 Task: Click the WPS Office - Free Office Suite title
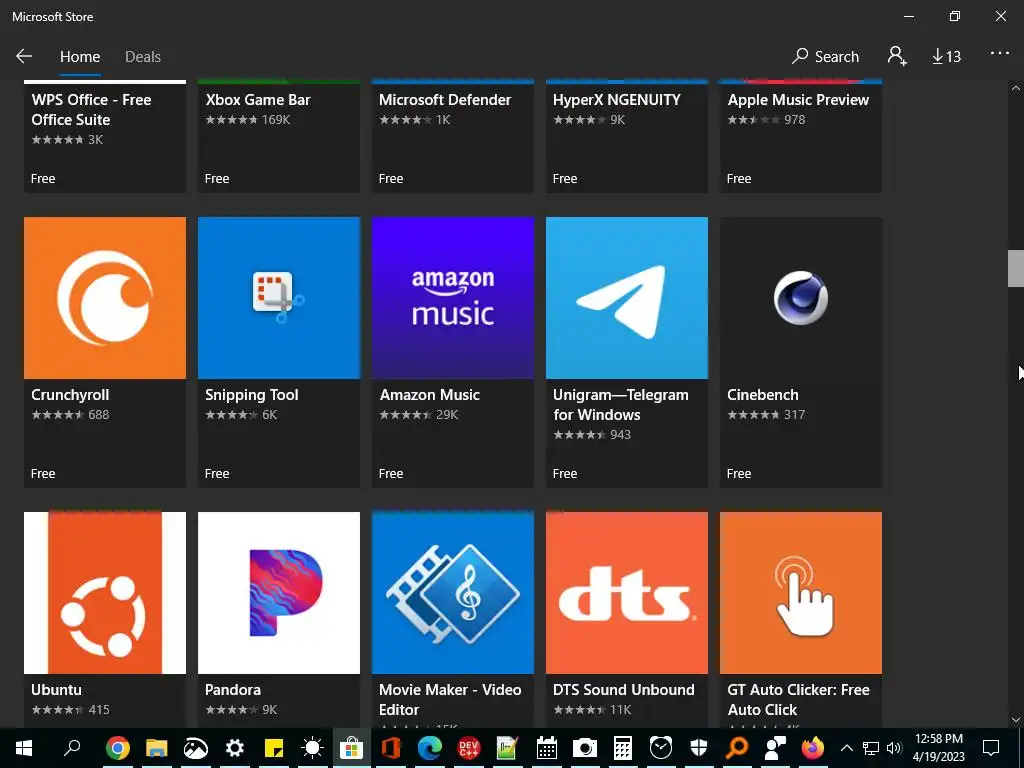point(91,110)
